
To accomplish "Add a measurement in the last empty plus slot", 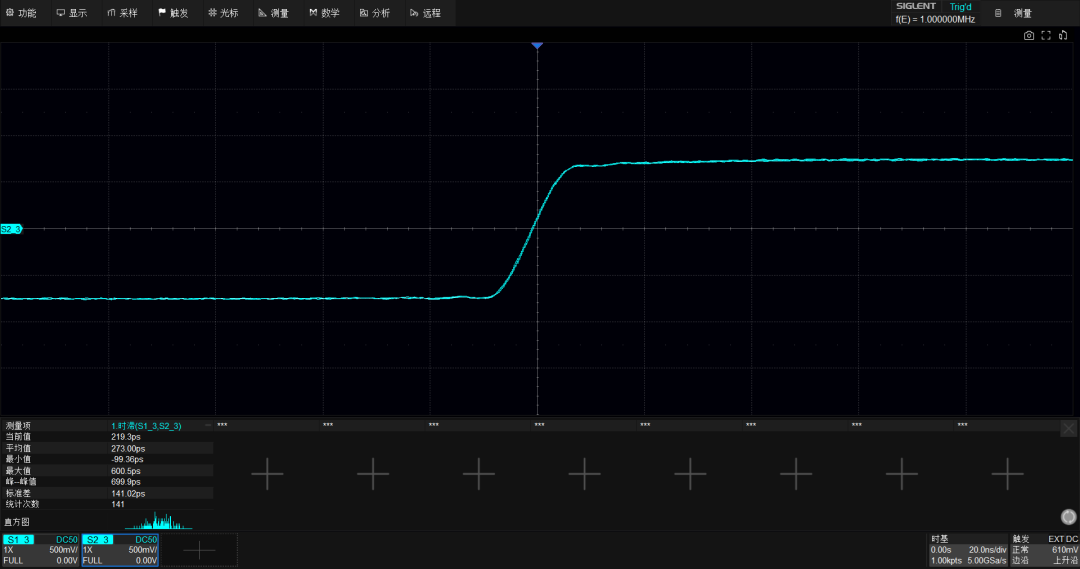I will pos(1007,474).
